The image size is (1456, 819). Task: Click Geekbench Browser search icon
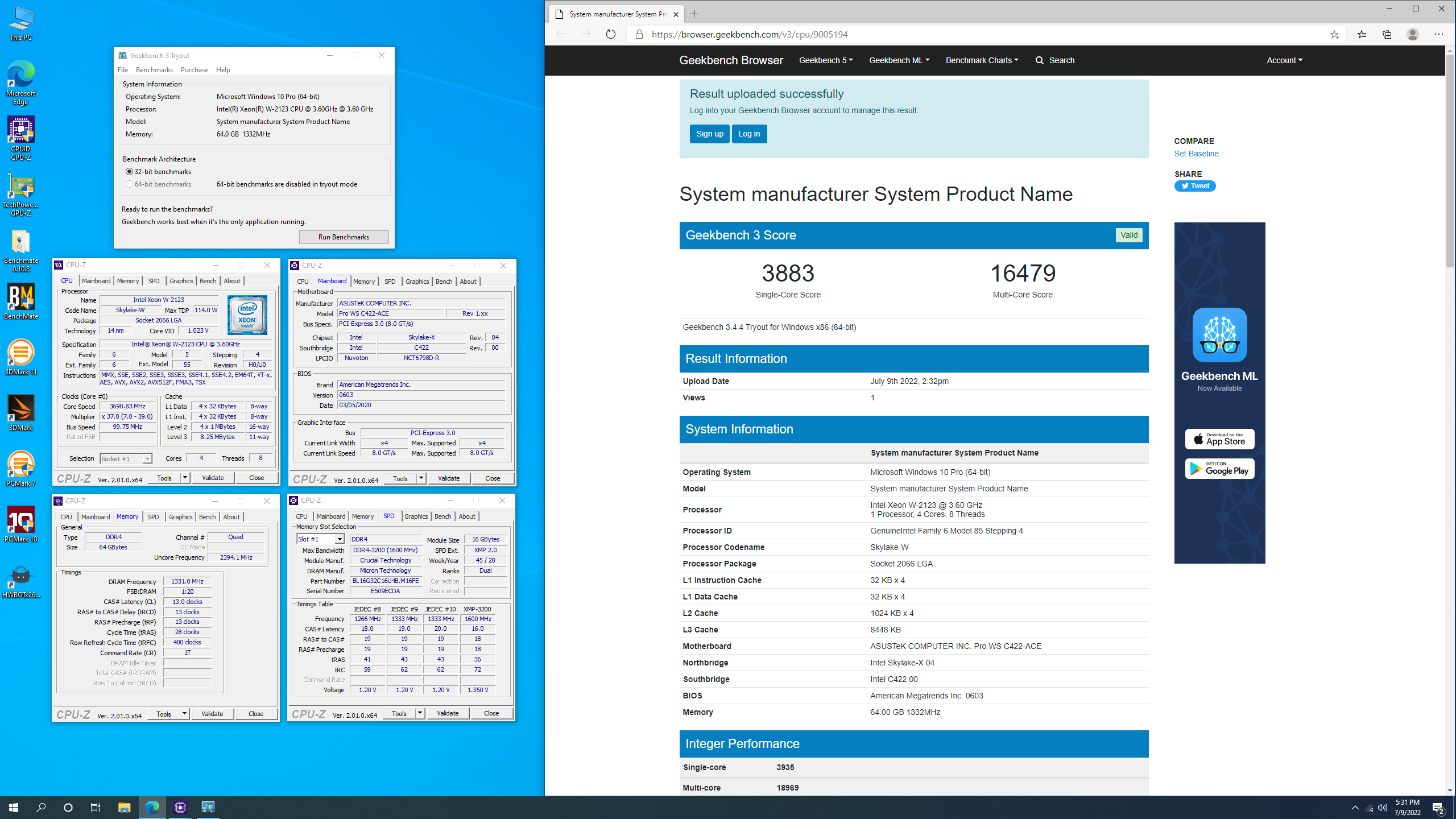pos(1040,60)
